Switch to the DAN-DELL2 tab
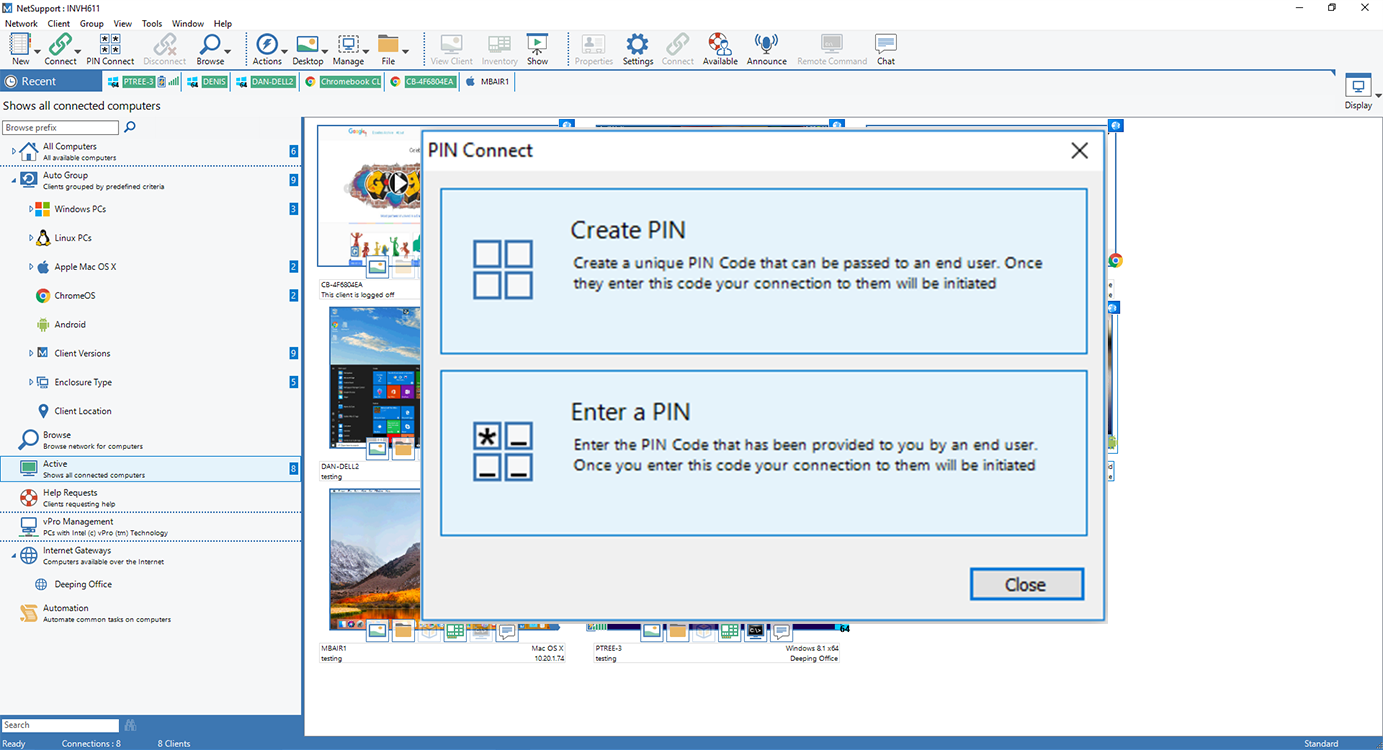The image size is (1383, 750). (266, 82)
